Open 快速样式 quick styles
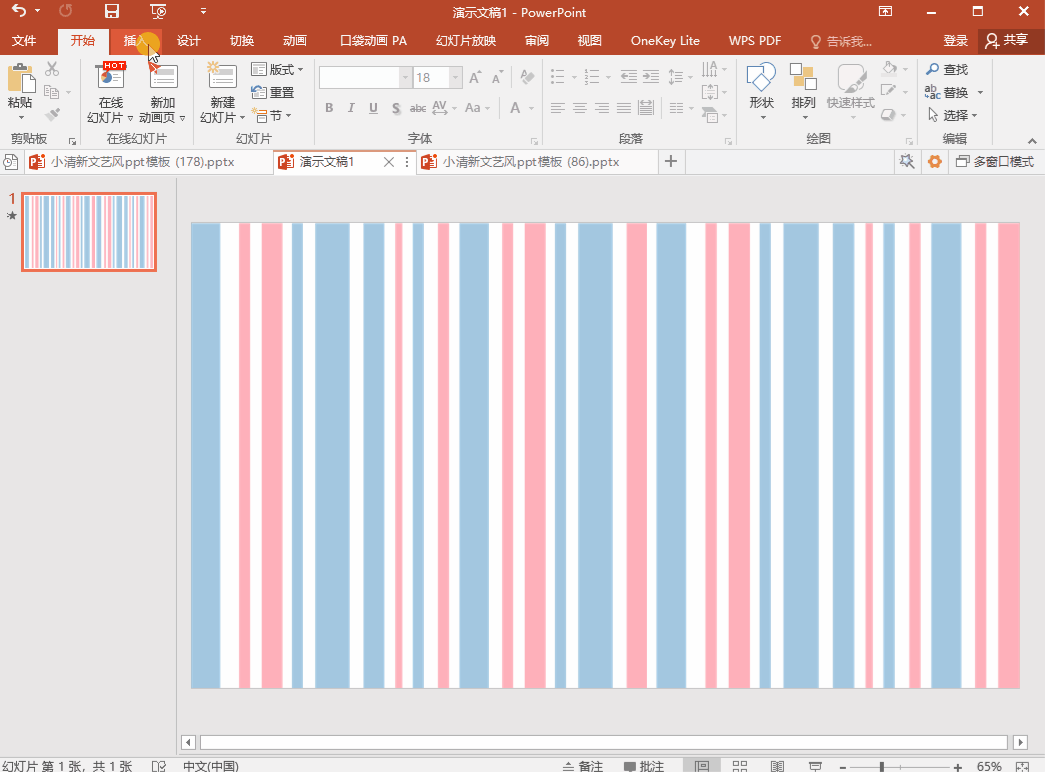This screenshot has height=772, width=1045. pyautogui.click(x=851, y=92)
